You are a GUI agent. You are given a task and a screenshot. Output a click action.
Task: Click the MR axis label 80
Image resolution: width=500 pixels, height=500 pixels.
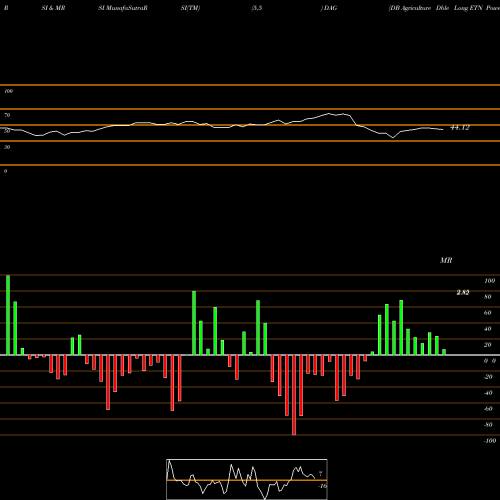click(488, 297)
